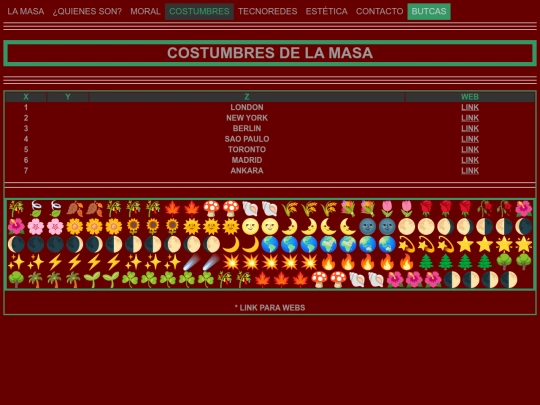The image size is (540, 405).
Task: Visit the SAO PAULO web LINK
Action: [470, 139]
